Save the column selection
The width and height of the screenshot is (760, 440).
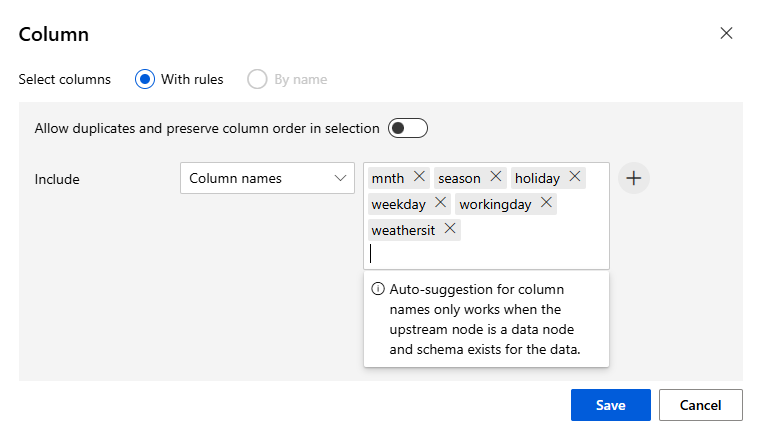611,405
